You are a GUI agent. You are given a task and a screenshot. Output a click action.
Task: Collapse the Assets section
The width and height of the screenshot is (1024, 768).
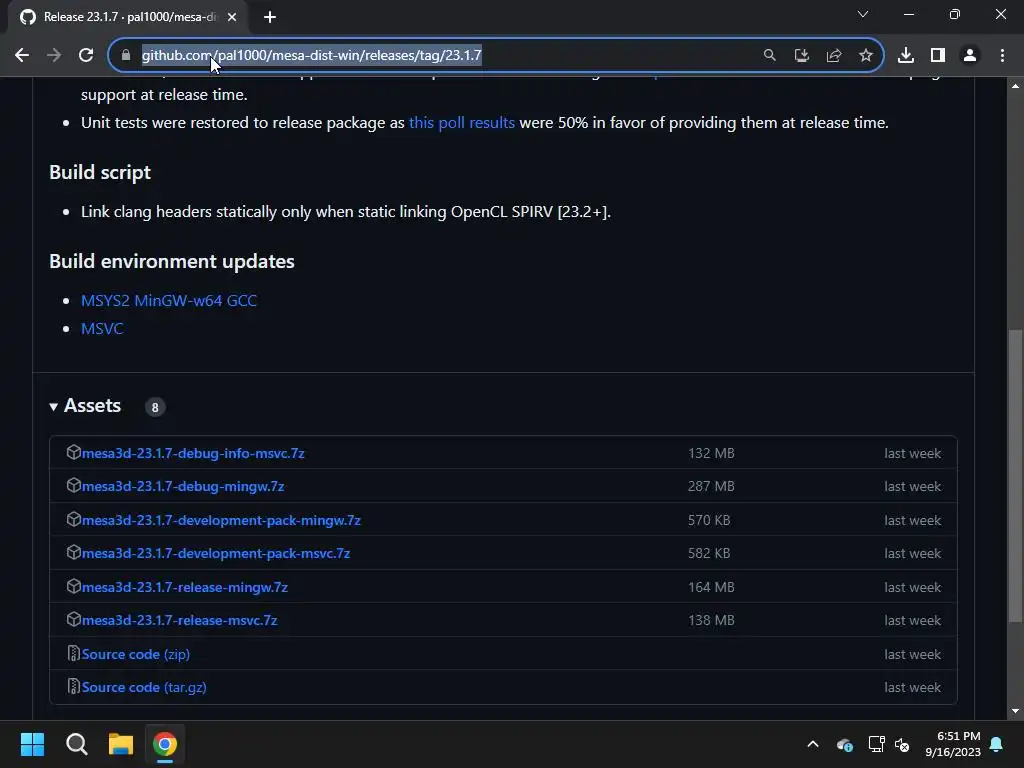pyautogui.click(x=85, y=406)
